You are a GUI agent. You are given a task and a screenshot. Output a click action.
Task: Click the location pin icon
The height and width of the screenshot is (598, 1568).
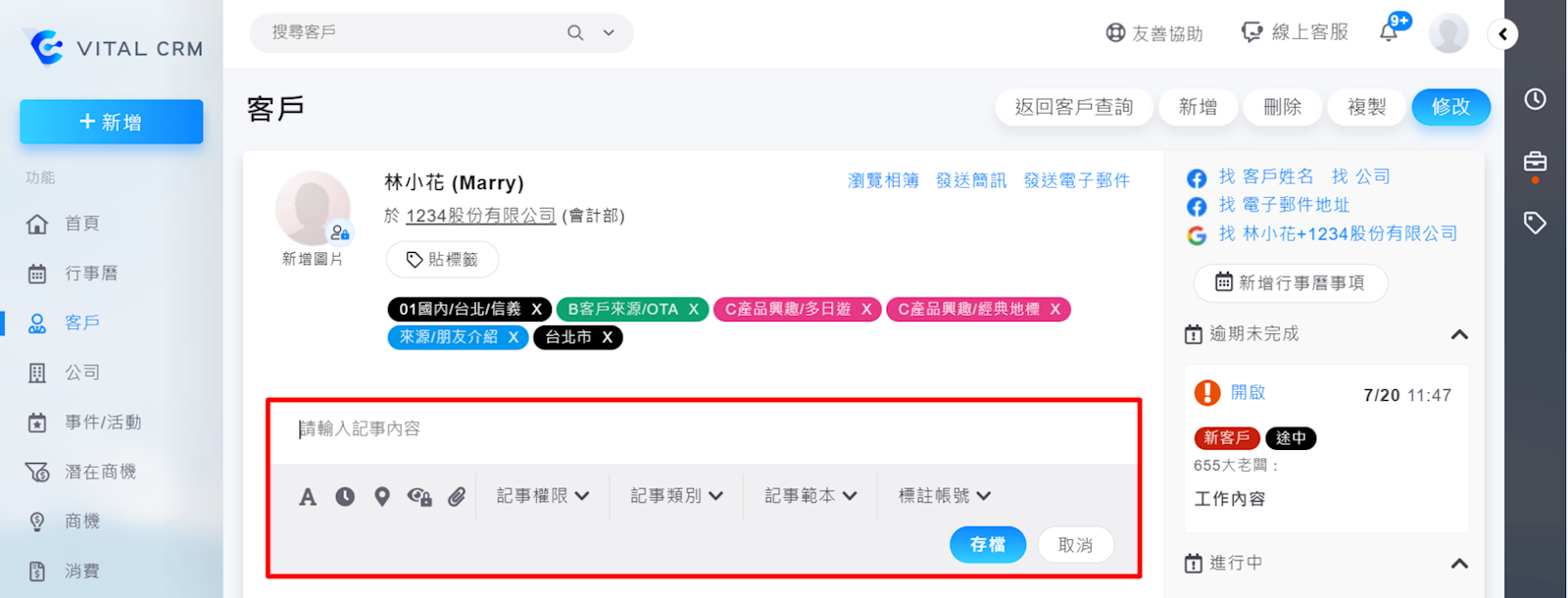(382, 497)
